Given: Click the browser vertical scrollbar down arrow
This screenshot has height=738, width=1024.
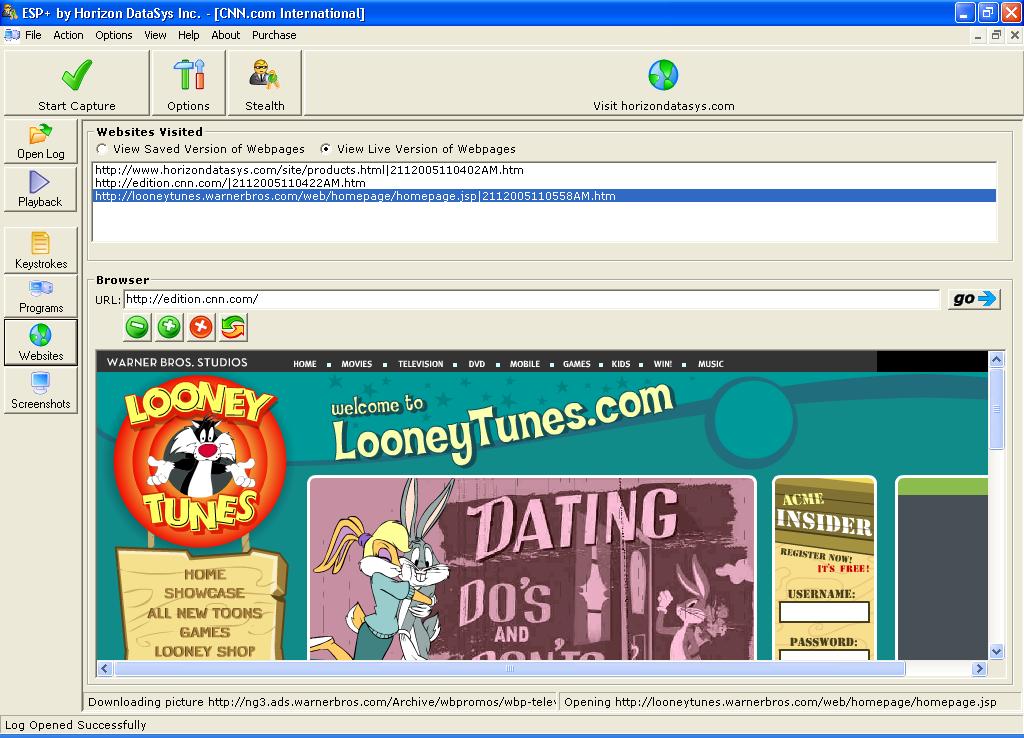Looking at the screenshot, I should click(996, 651).
